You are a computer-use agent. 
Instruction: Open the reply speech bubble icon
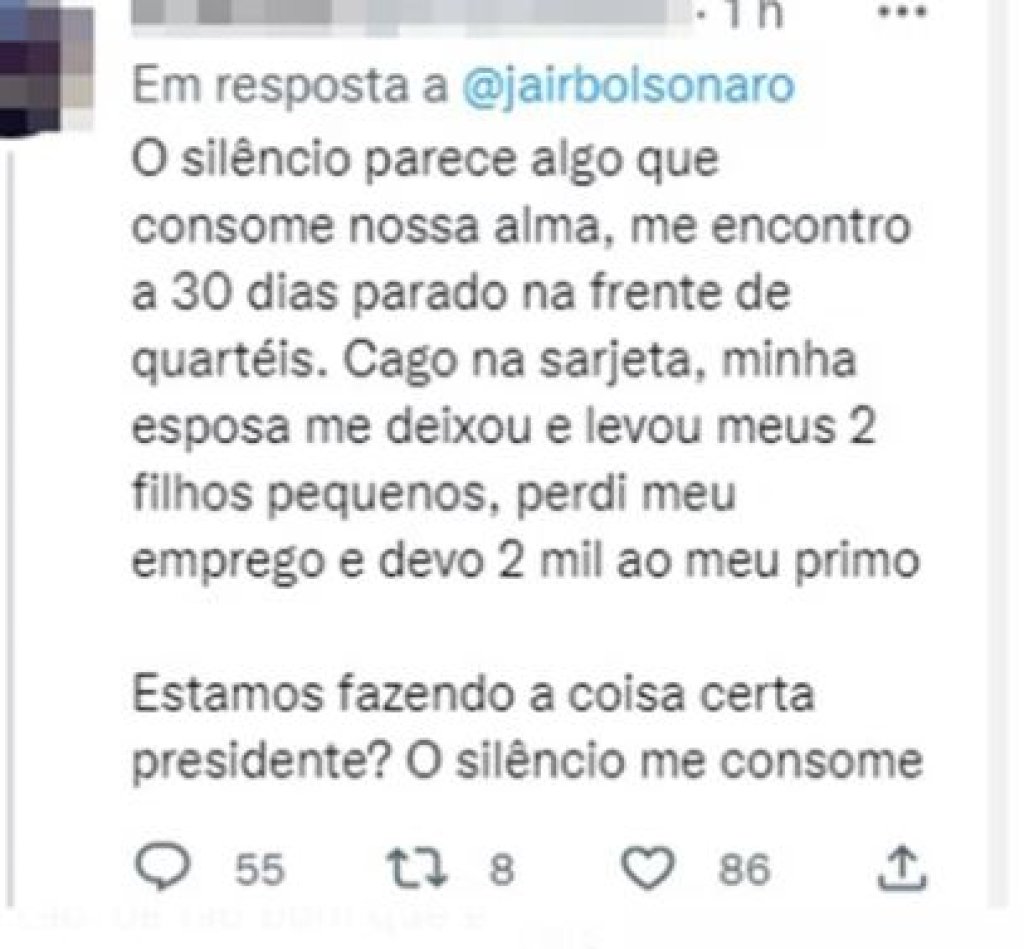pos(162,867)
